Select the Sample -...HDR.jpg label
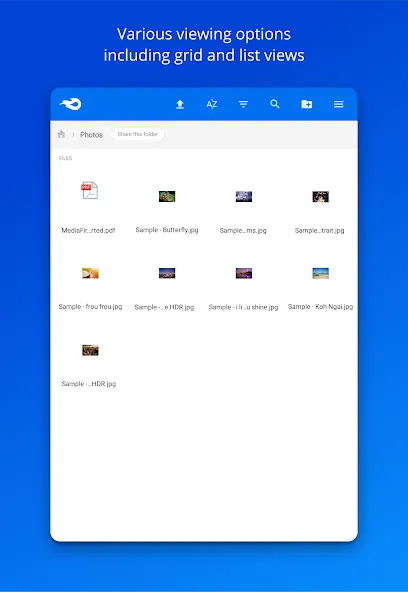 tap(89, 384)
